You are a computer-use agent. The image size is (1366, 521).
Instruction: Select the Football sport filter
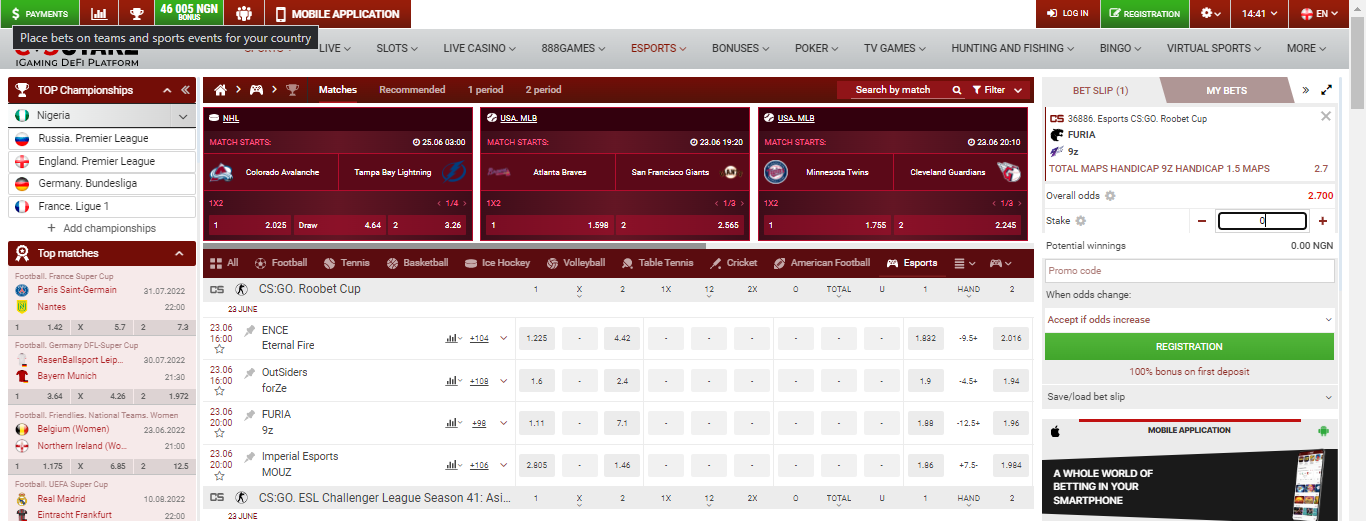click(281, 263)
